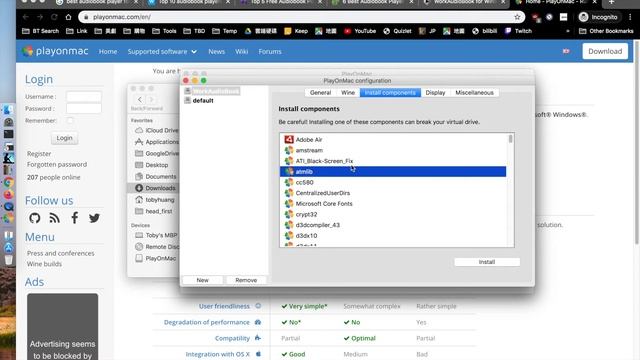640x360 pixels.
Task: Open the News menu item
Action: (216, 51)
